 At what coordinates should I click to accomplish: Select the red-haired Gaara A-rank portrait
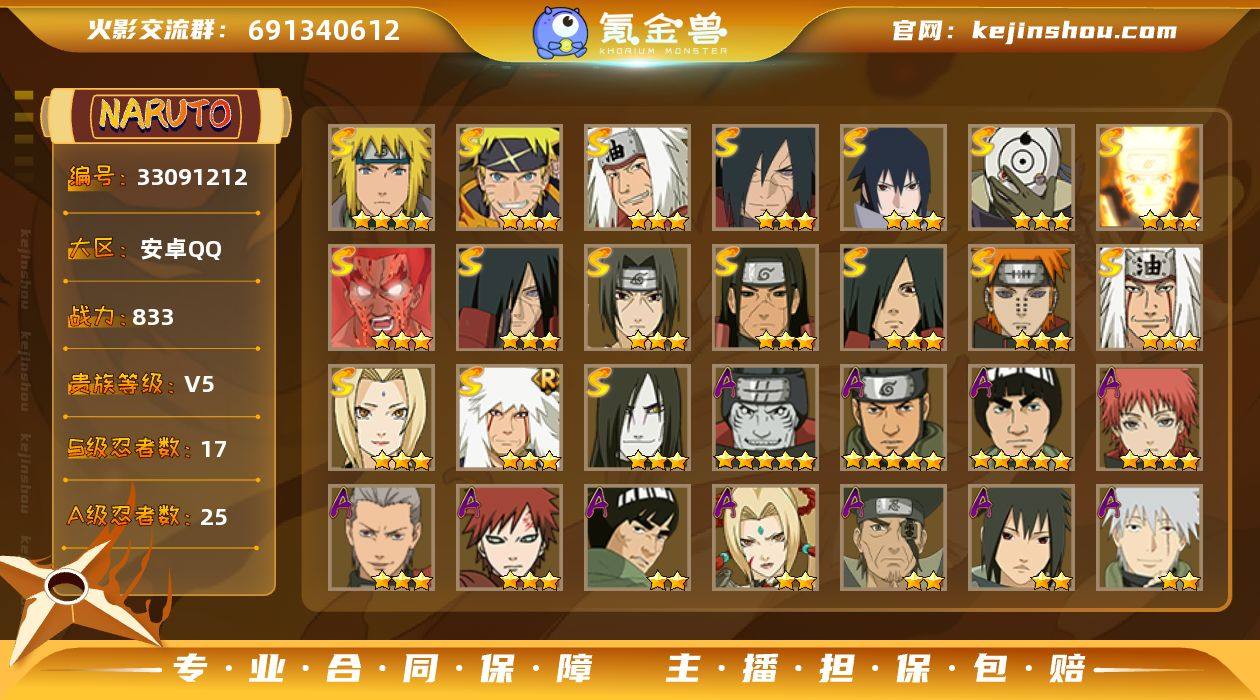(x=509, y=537)
